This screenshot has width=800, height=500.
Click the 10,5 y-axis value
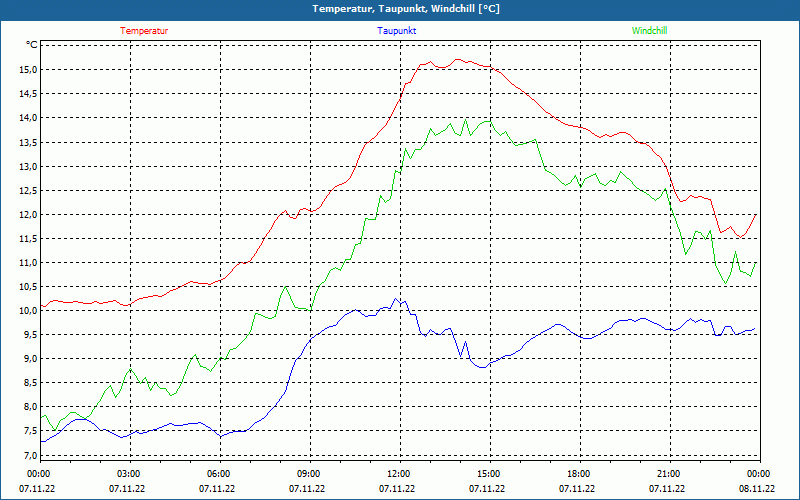(x=28, y=286)
